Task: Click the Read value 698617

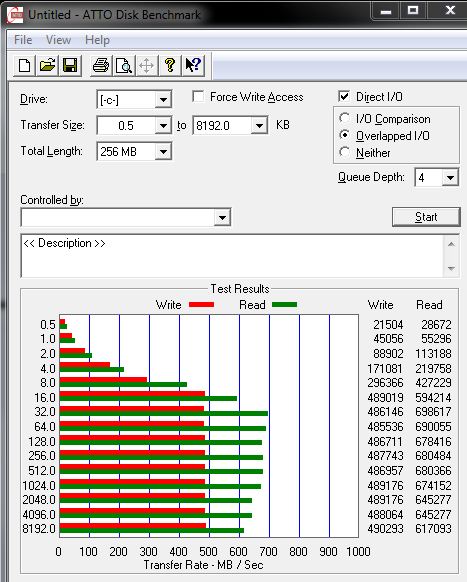Action: click(433, 412)
